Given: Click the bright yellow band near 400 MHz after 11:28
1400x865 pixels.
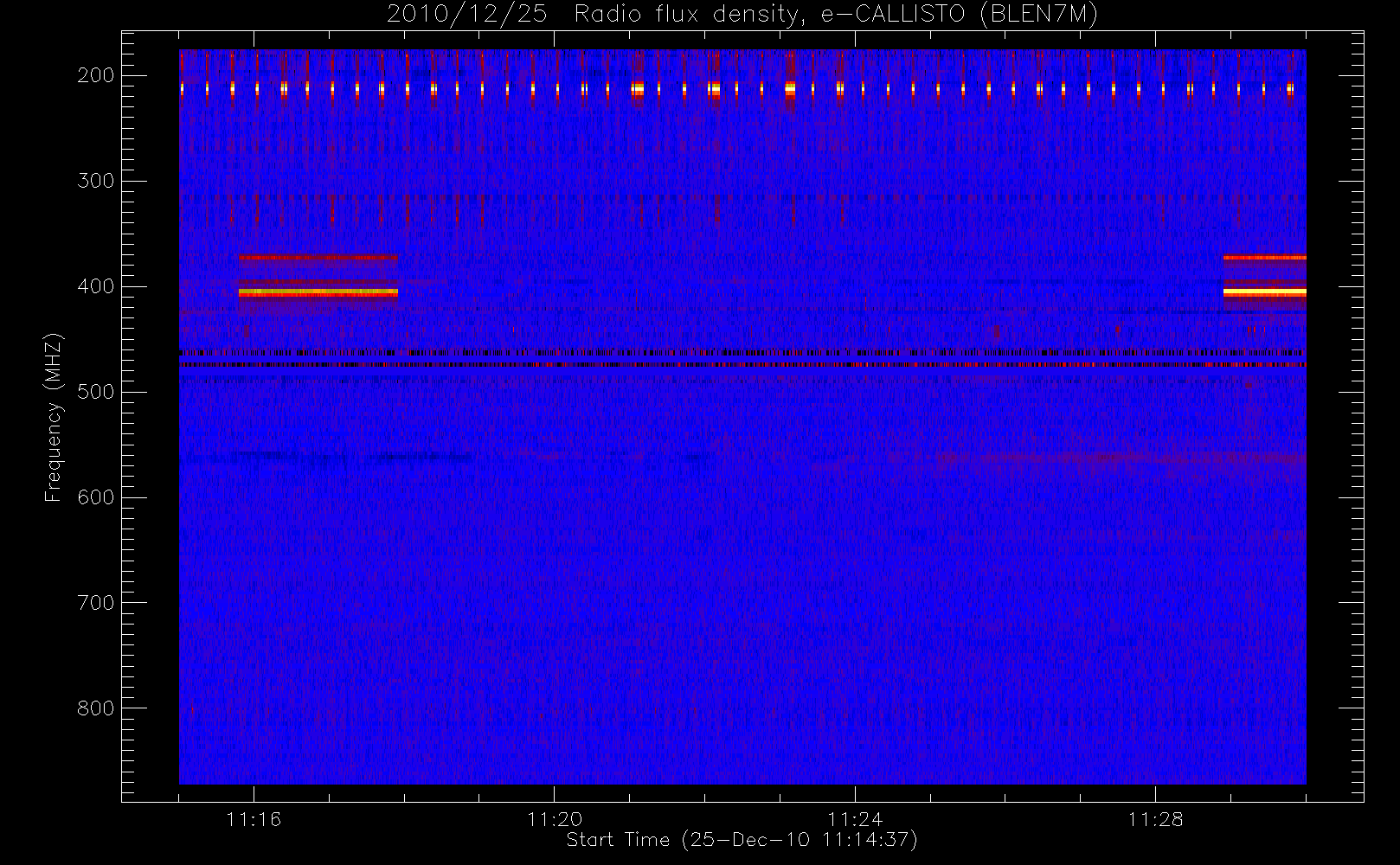Looking at the screenshot, I should coord(1264,293).
